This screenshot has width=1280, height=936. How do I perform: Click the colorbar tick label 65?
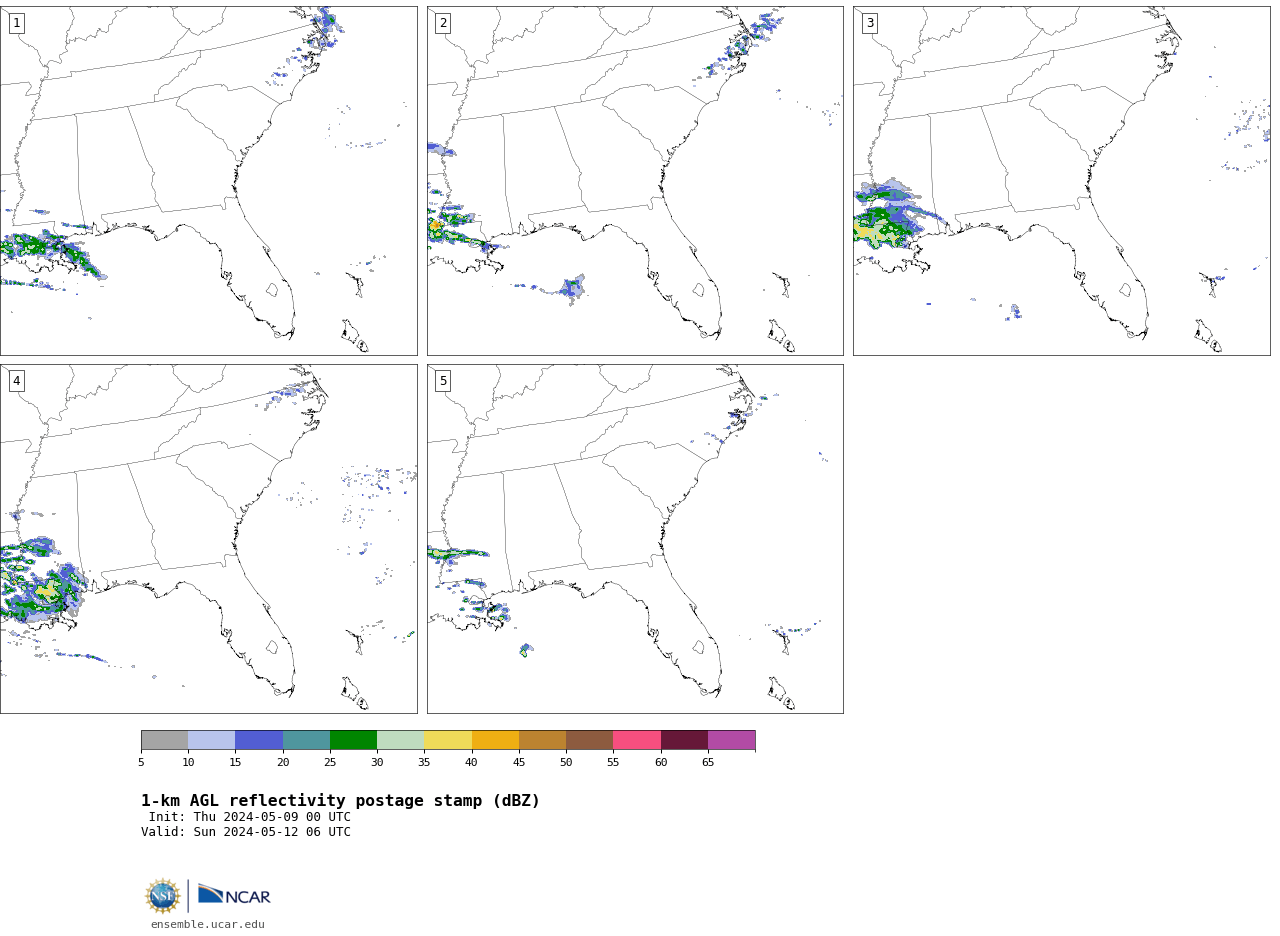click(x=708, y=762)
